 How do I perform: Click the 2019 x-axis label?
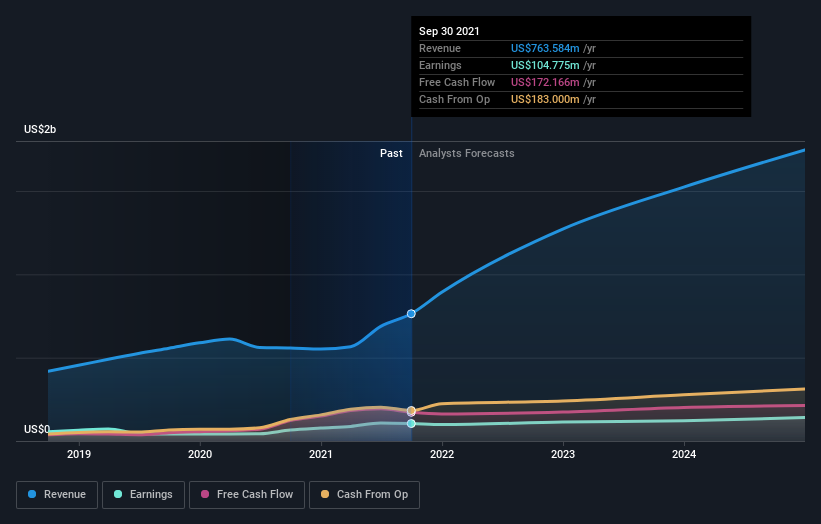coord(79,454)
